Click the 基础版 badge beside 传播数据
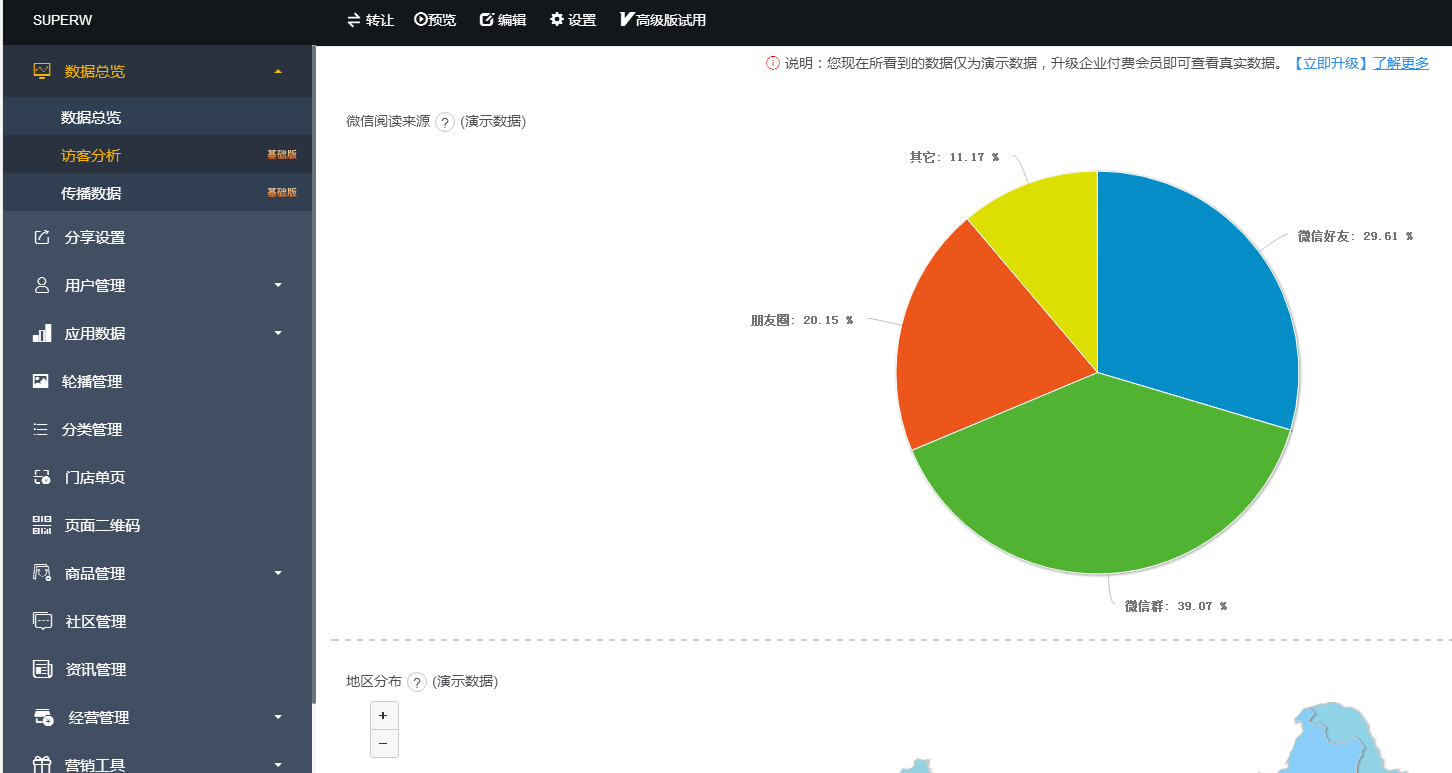 pyautogui.click(x=282, y=193)
